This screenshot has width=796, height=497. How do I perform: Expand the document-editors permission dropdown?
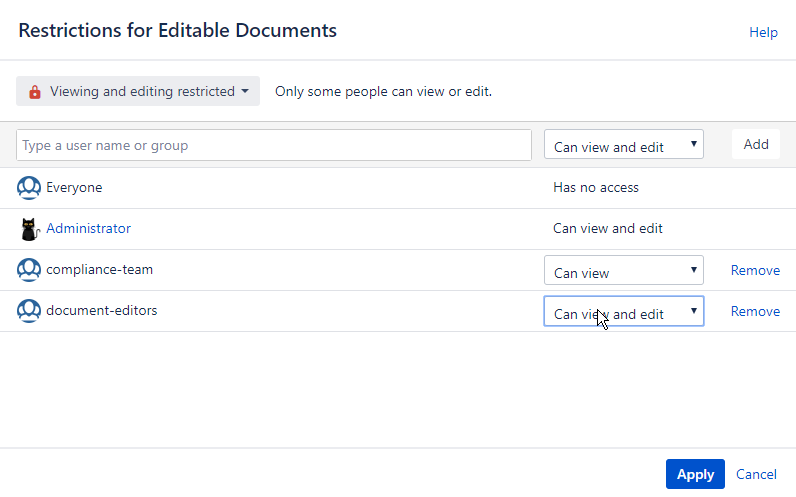[x=623, y=312]
